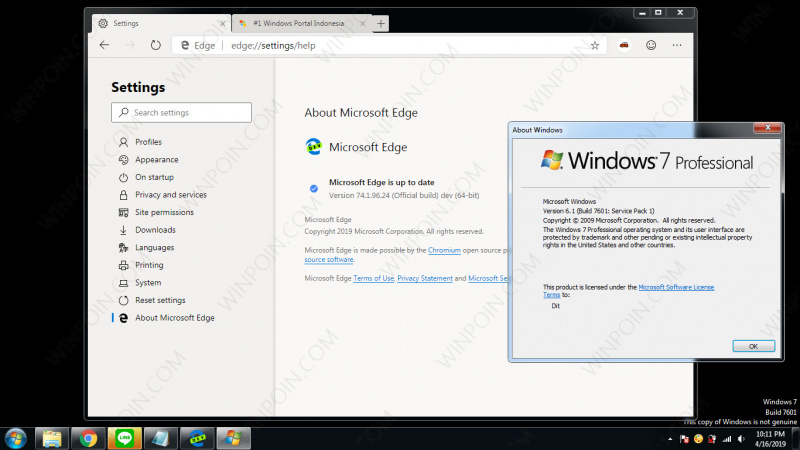Click the forward navigation arrow
Screen dimensions: 800x450
pos(130,45)
